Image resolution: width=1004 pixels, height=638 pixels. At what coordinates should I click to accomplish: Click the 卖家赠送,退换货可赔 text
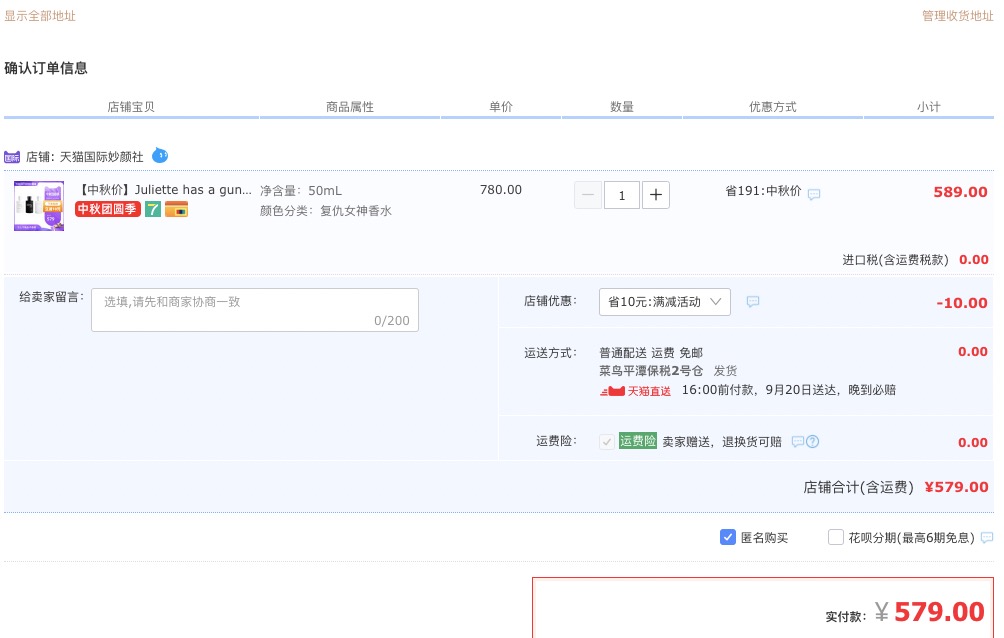click(722, 441)
